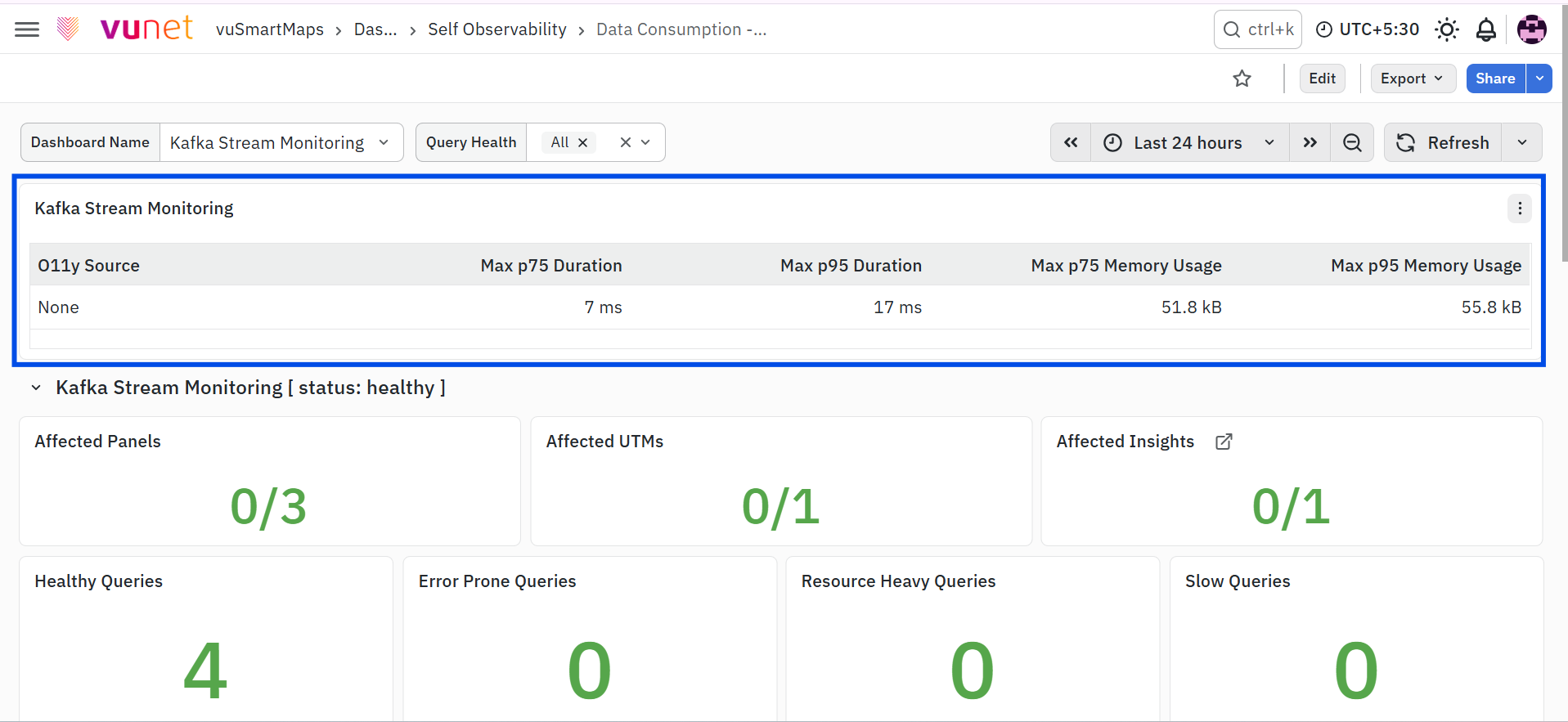Change the UTC+5:30 timezone
Screen dimensions: 1568x722
click(1368, 29)
